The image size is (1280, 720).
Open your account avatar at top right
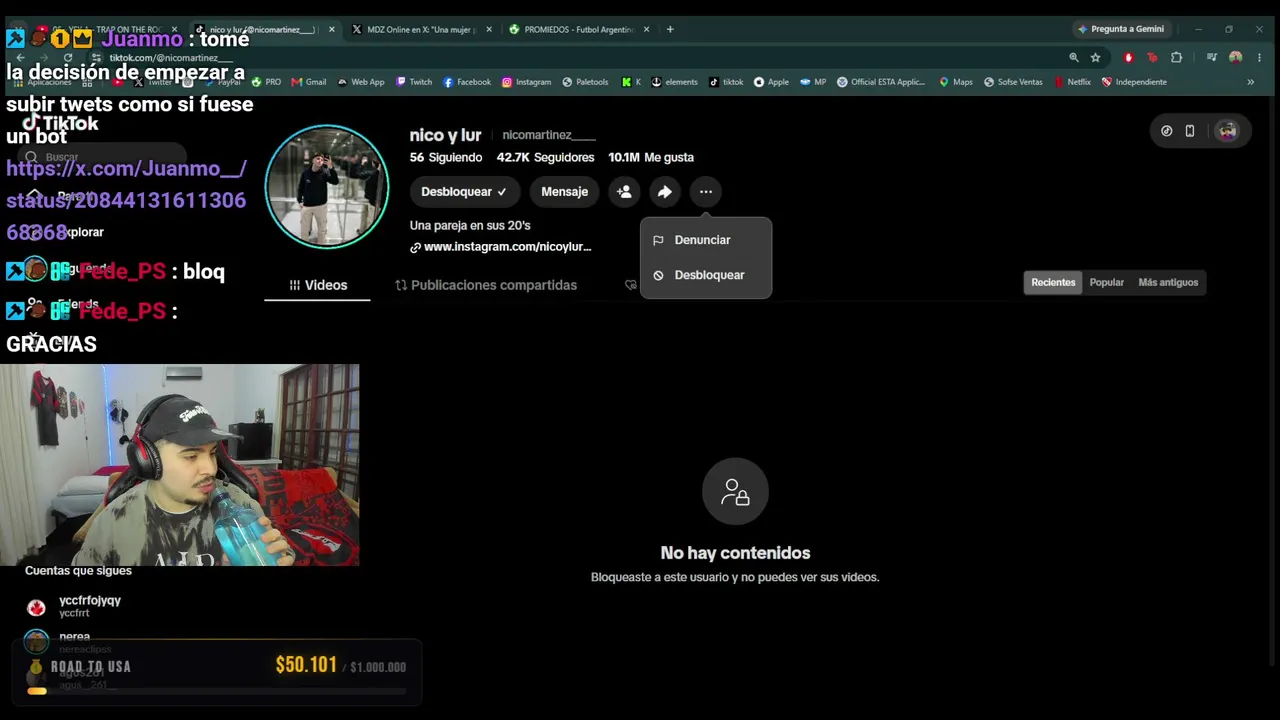tap(1227, 131)
